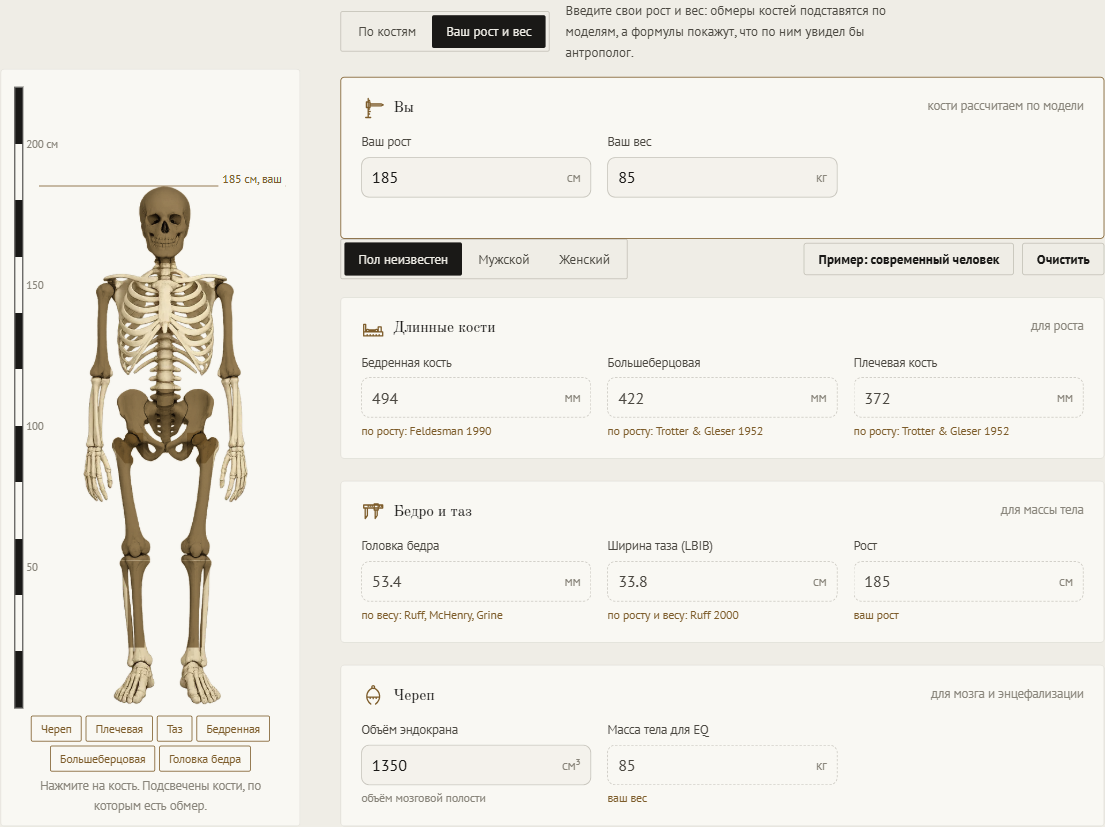Image resolution: width=1105 pixels, height=827 pixels.
Task: Select the Таз bone chip
Action: pos(175,729)
